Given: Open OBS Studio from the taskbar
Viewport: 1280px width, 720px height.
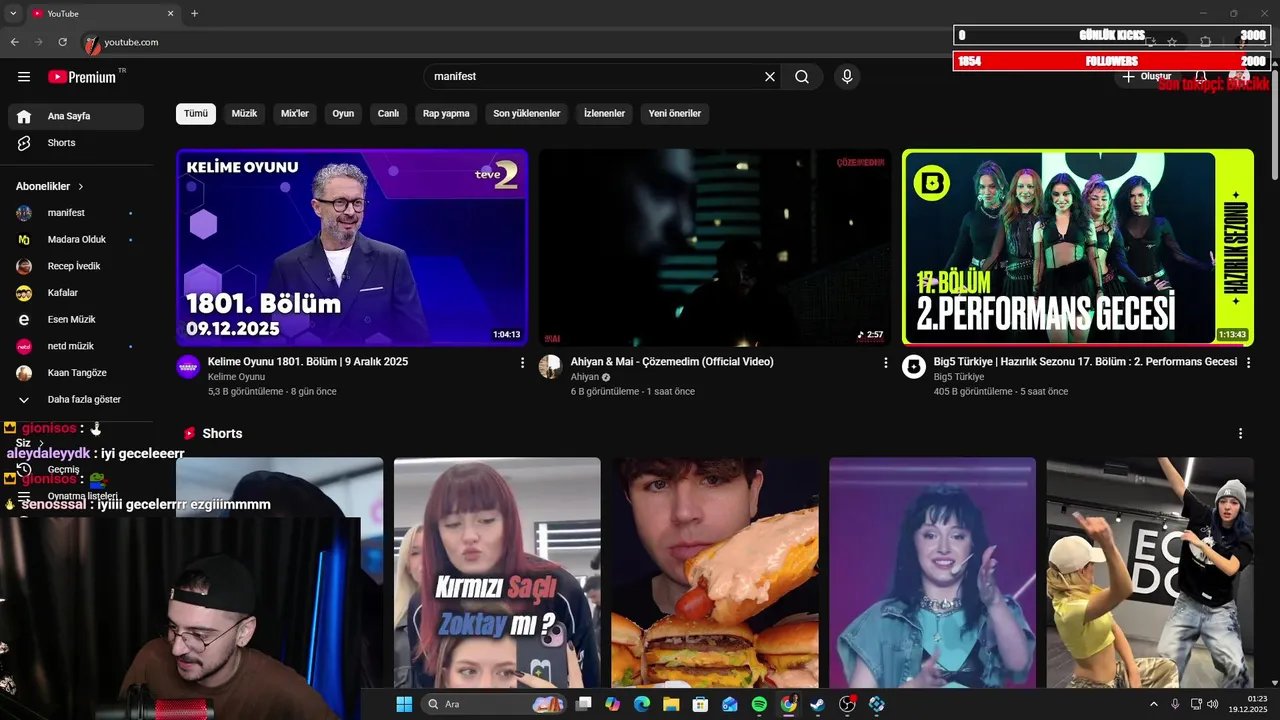Looking at the screenshot, I should pyautogui.click(x=847, y=704).
